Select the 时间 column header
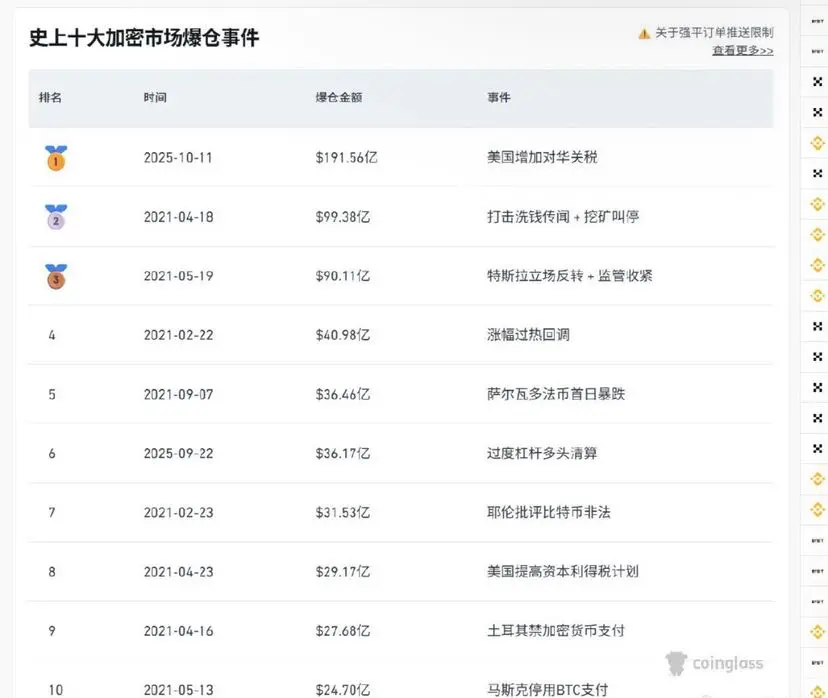Viewport: 828px width, 698px height. [155, 97]
